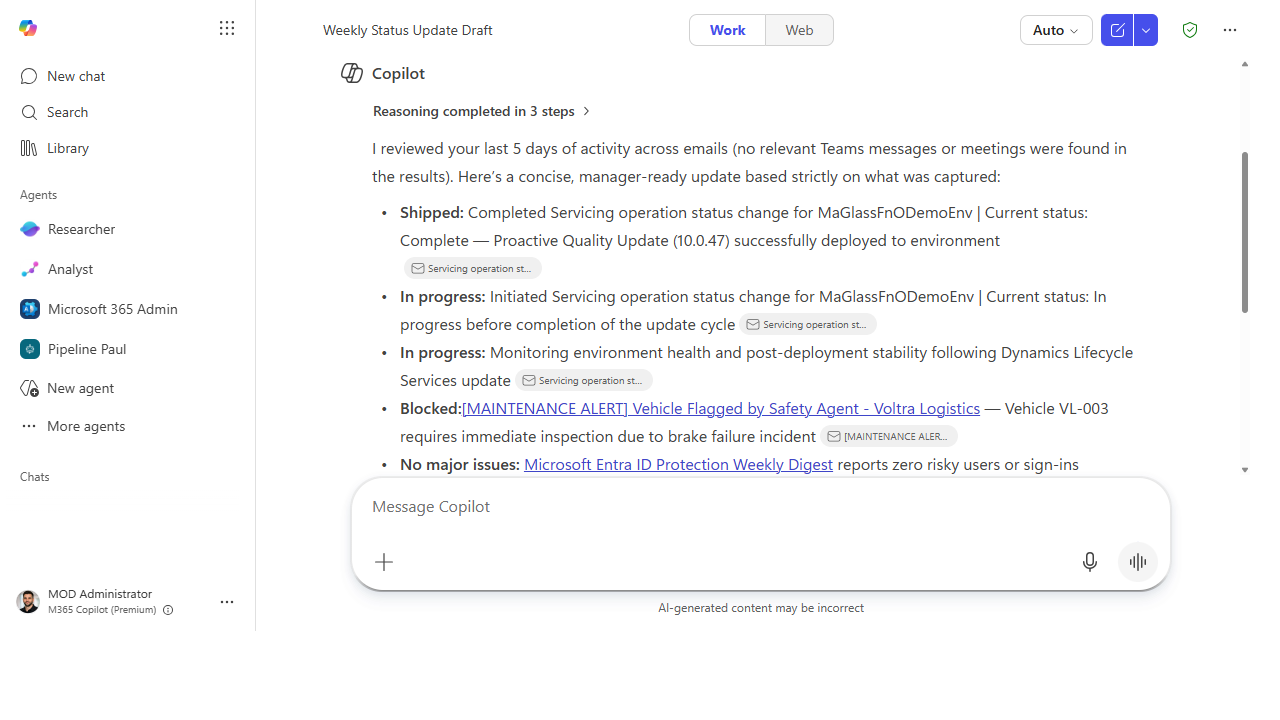The image size is (1280, 720).
Task: Open the MAINTENANCE ALERT Vehicle Flagged link
Action: point(721,408)
